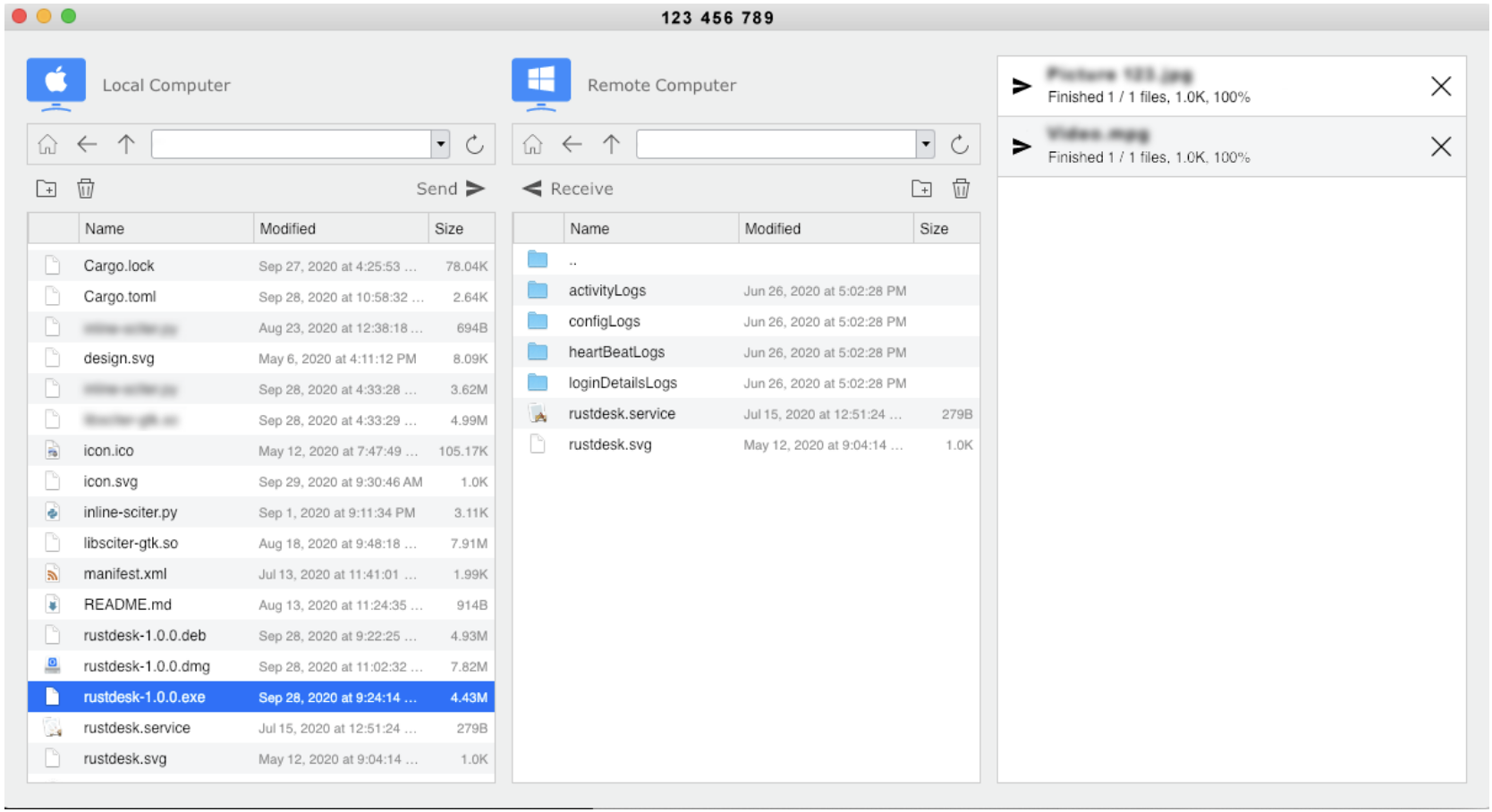Create new folder on remote computer

pos(921,189)
